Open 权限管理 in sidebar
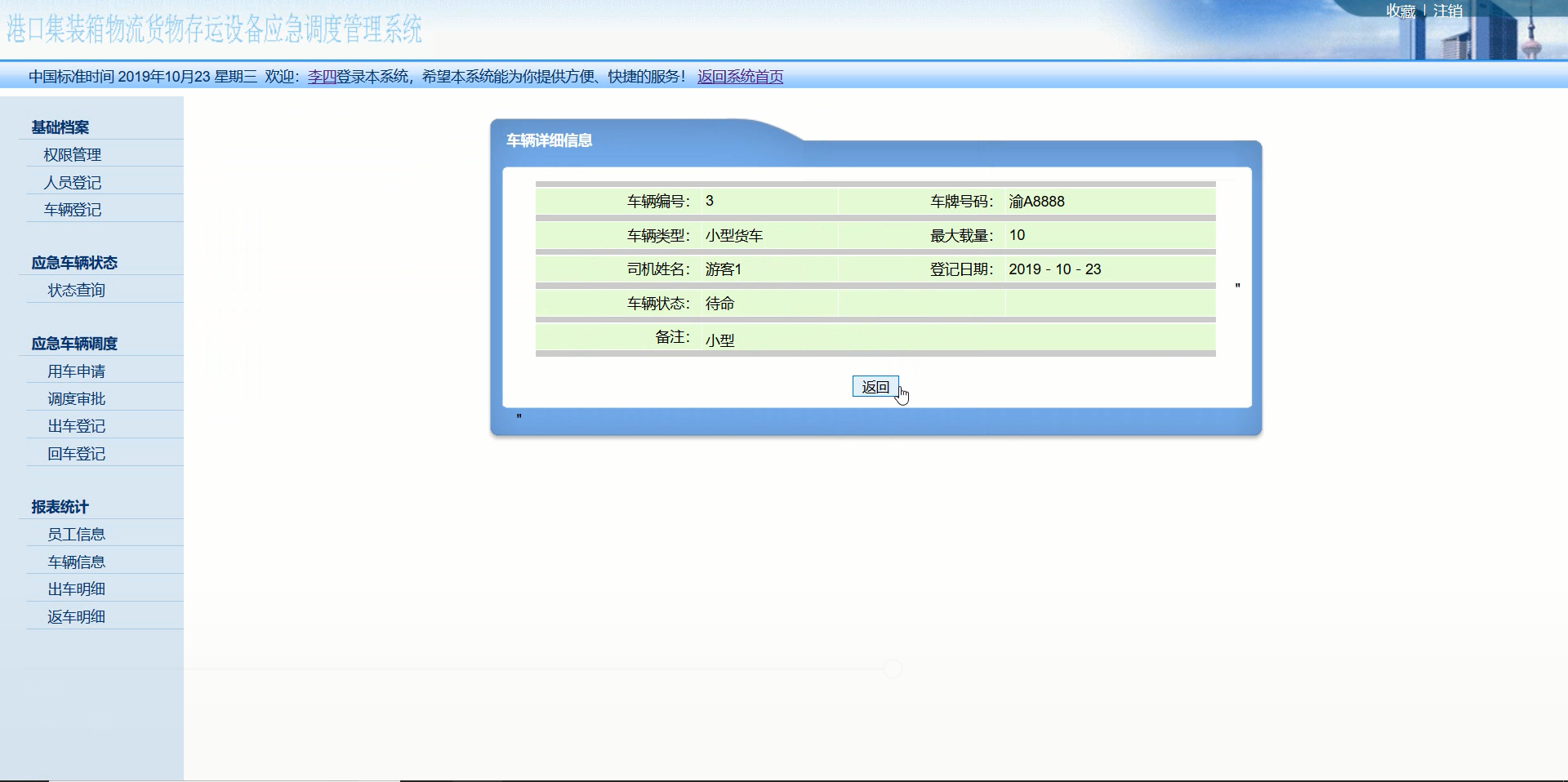1568x782 pixels. tap(73, 154)
